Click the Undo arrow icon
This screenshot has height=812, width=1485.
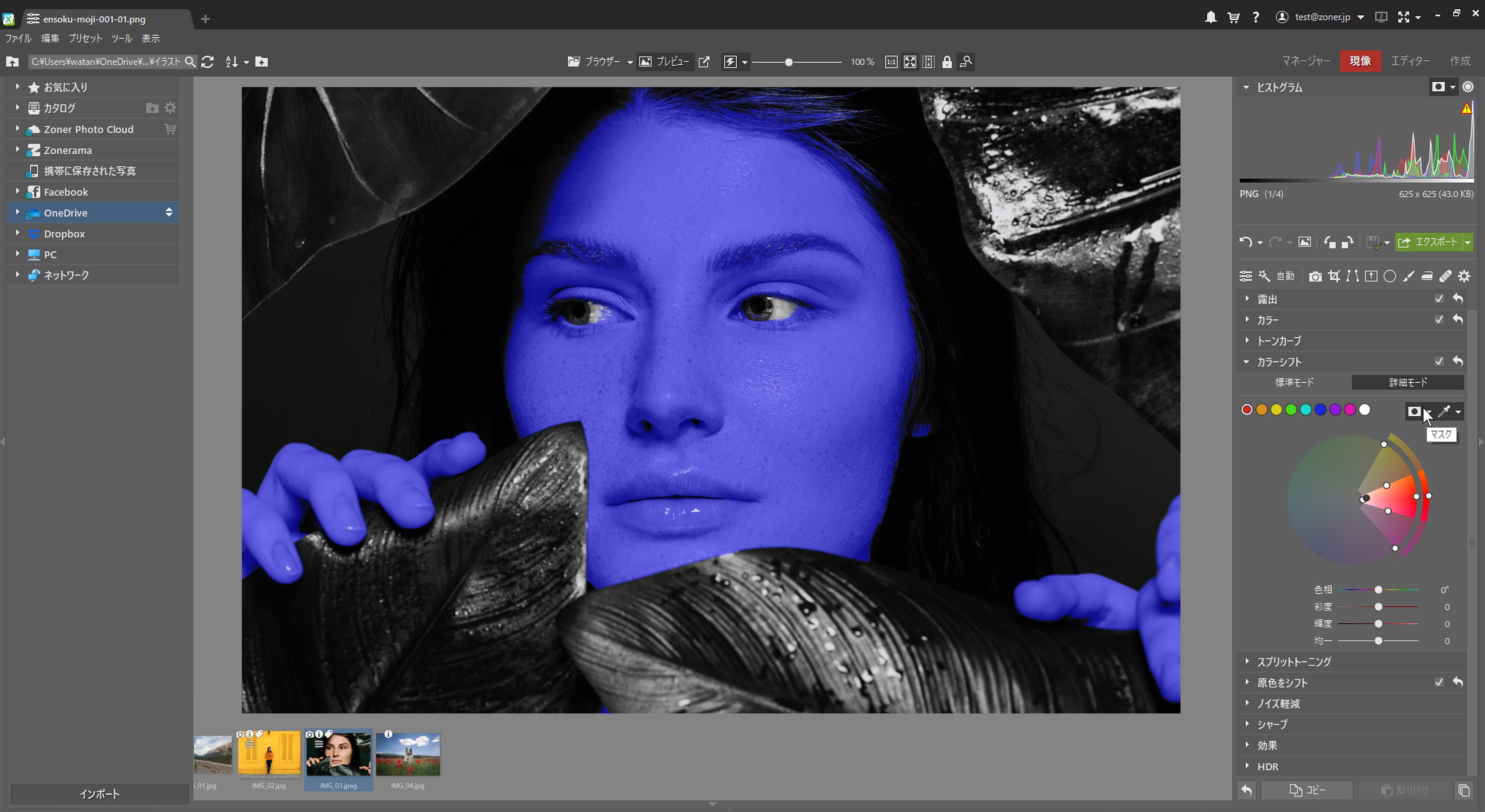(1245, 242)
